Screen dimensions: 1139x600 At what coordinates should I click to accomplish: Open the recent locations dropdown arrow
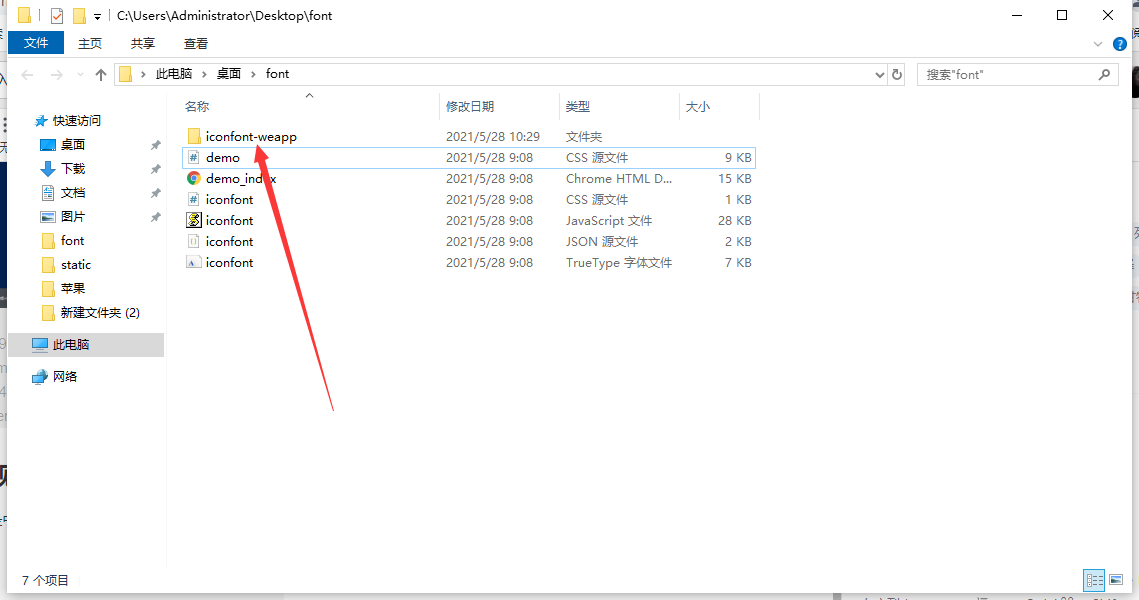(x=80, y=75)
